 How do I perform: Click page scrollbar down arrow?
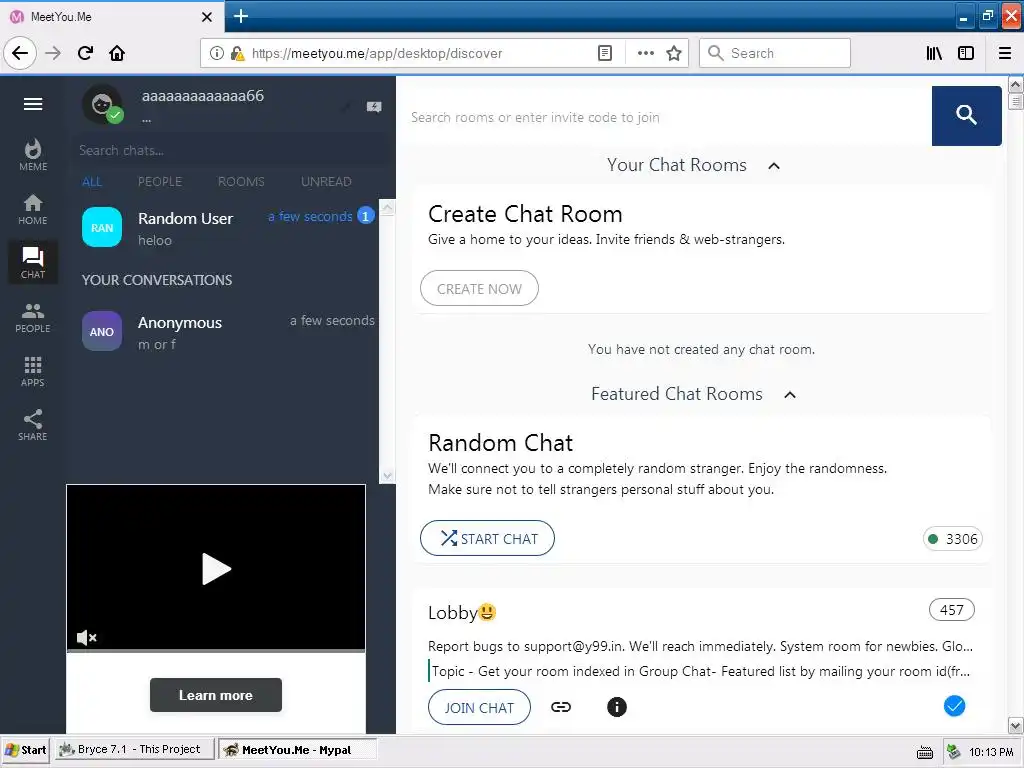(x=1016, y=725)
